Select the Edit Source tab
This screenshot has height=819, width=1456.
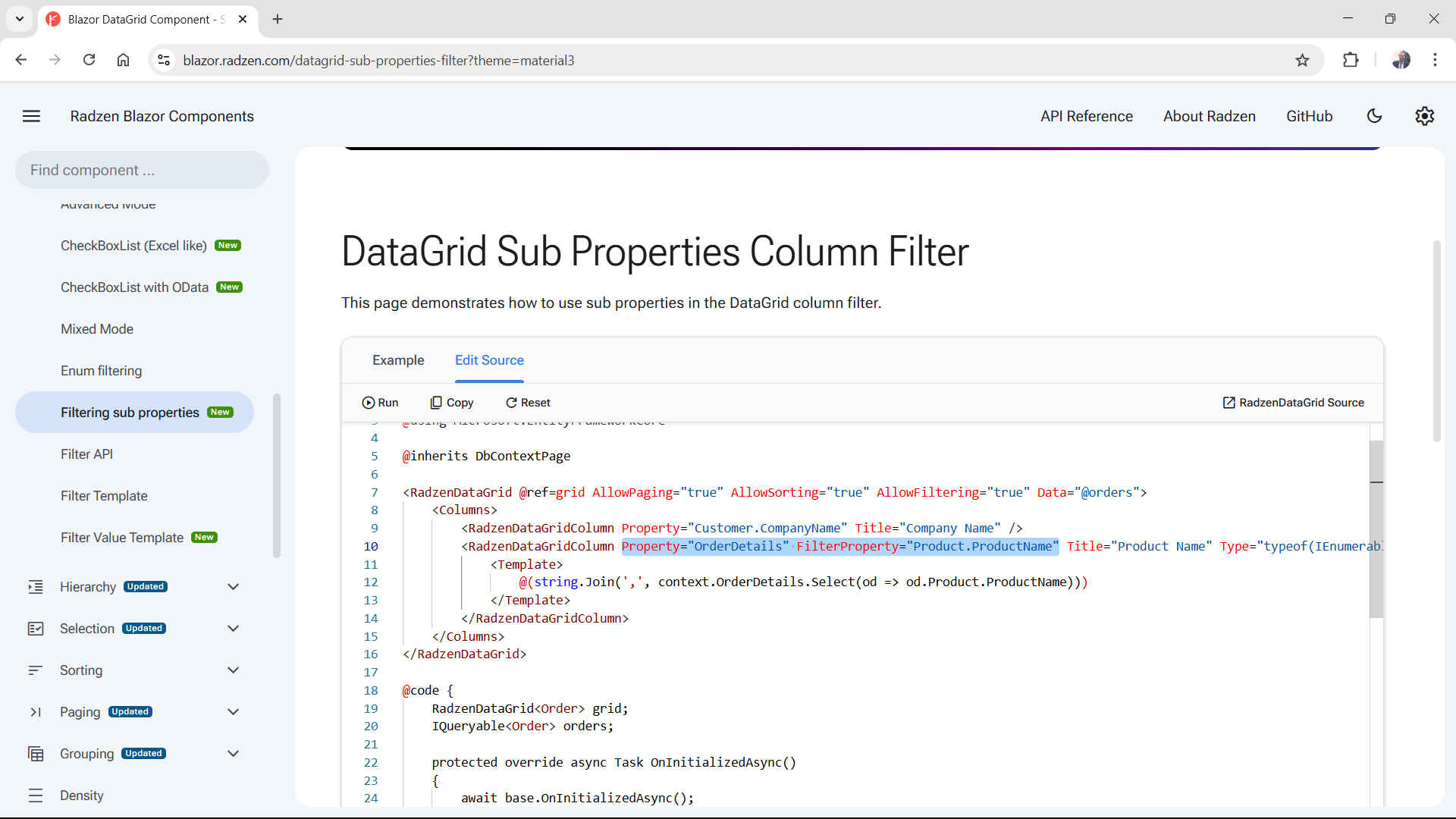pos(489,360)
